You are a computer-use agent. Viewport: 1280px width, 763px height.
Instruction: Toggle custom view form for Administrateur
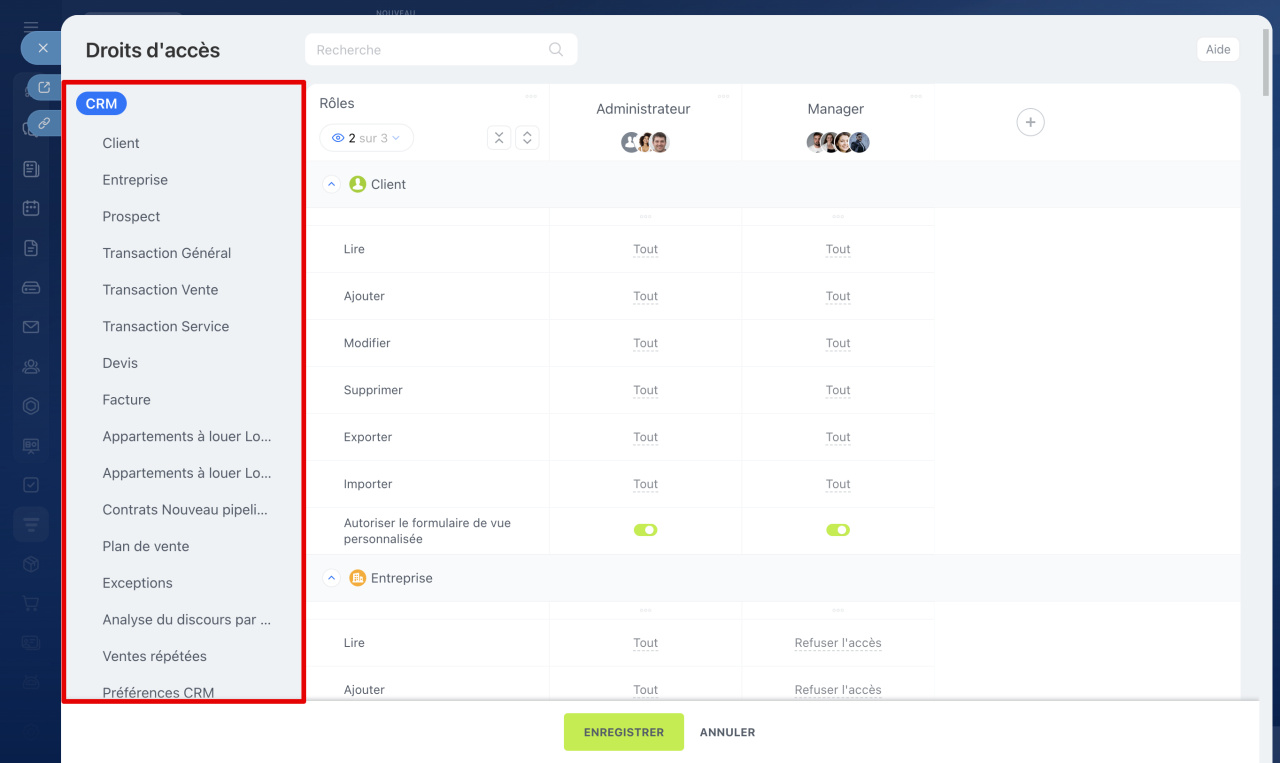click(x=645, y=530)
